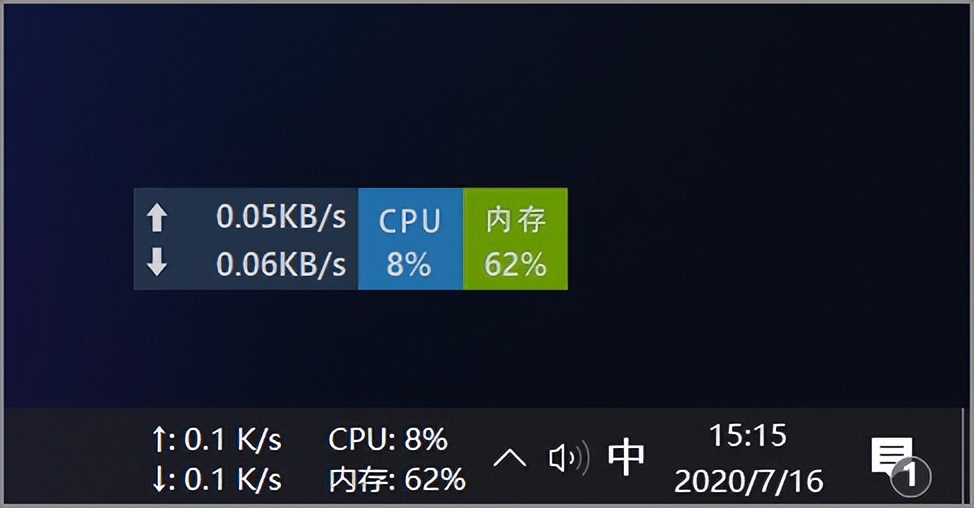Screen dimensions: 974x508
Task: Select the 内存 label in the green tile
Action: [x=516, y=220]
